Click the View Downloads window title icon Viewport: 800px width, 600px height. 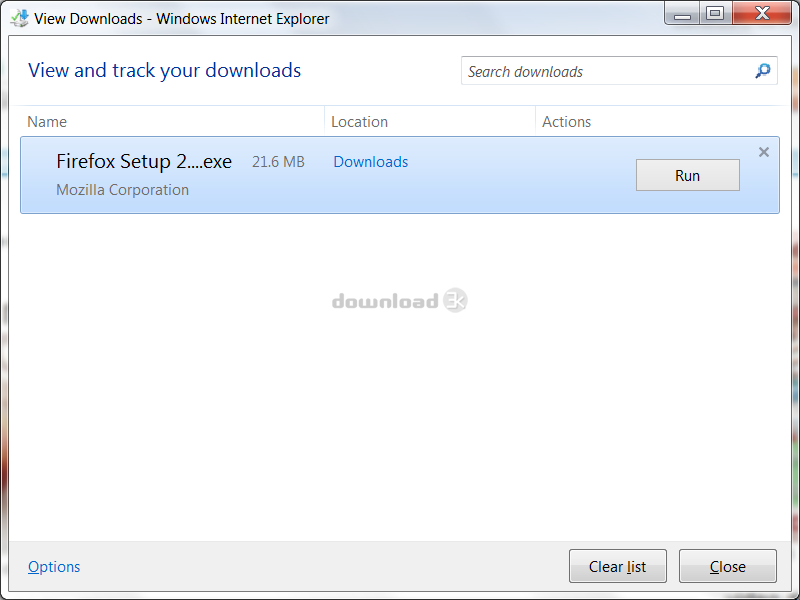click(x=19, y=18)
